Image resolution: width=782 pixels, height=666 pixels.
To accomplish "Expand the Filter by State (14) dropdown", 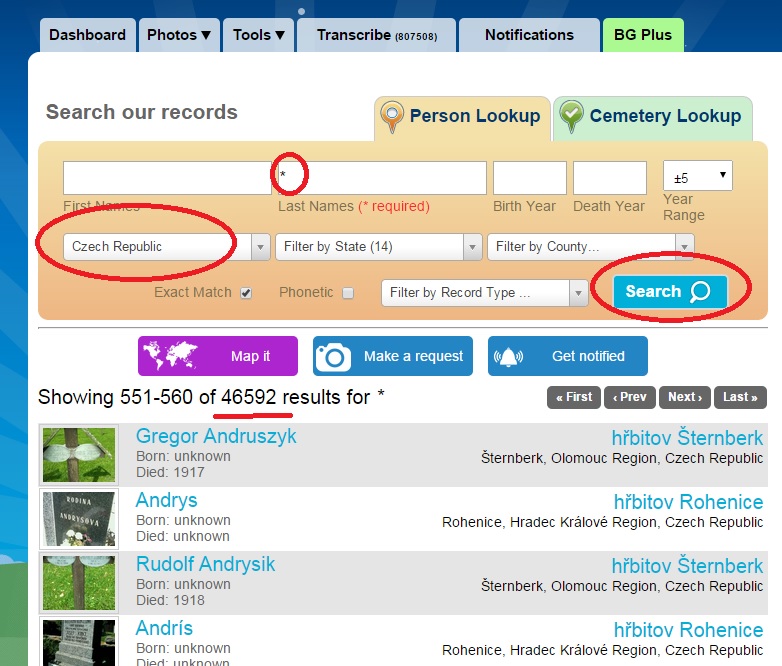I will pos(378,247).
